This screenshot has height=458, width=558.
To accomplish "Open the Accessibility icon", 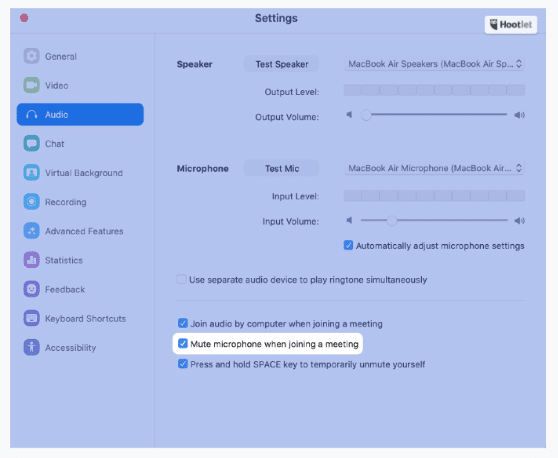I will [x=32, y=347].
